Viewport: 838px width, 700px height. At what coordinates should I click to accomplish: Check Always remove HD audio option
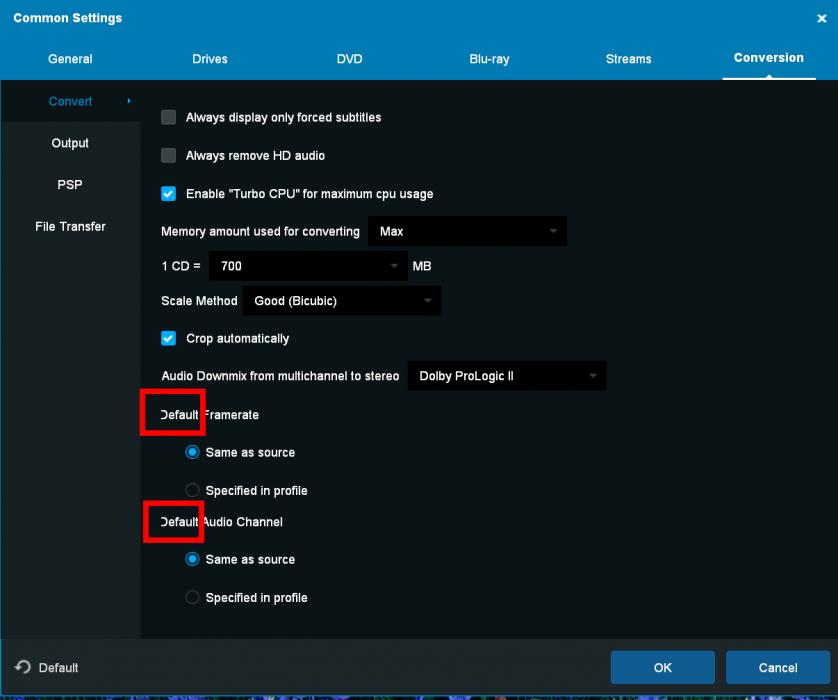tap(169, 156)
